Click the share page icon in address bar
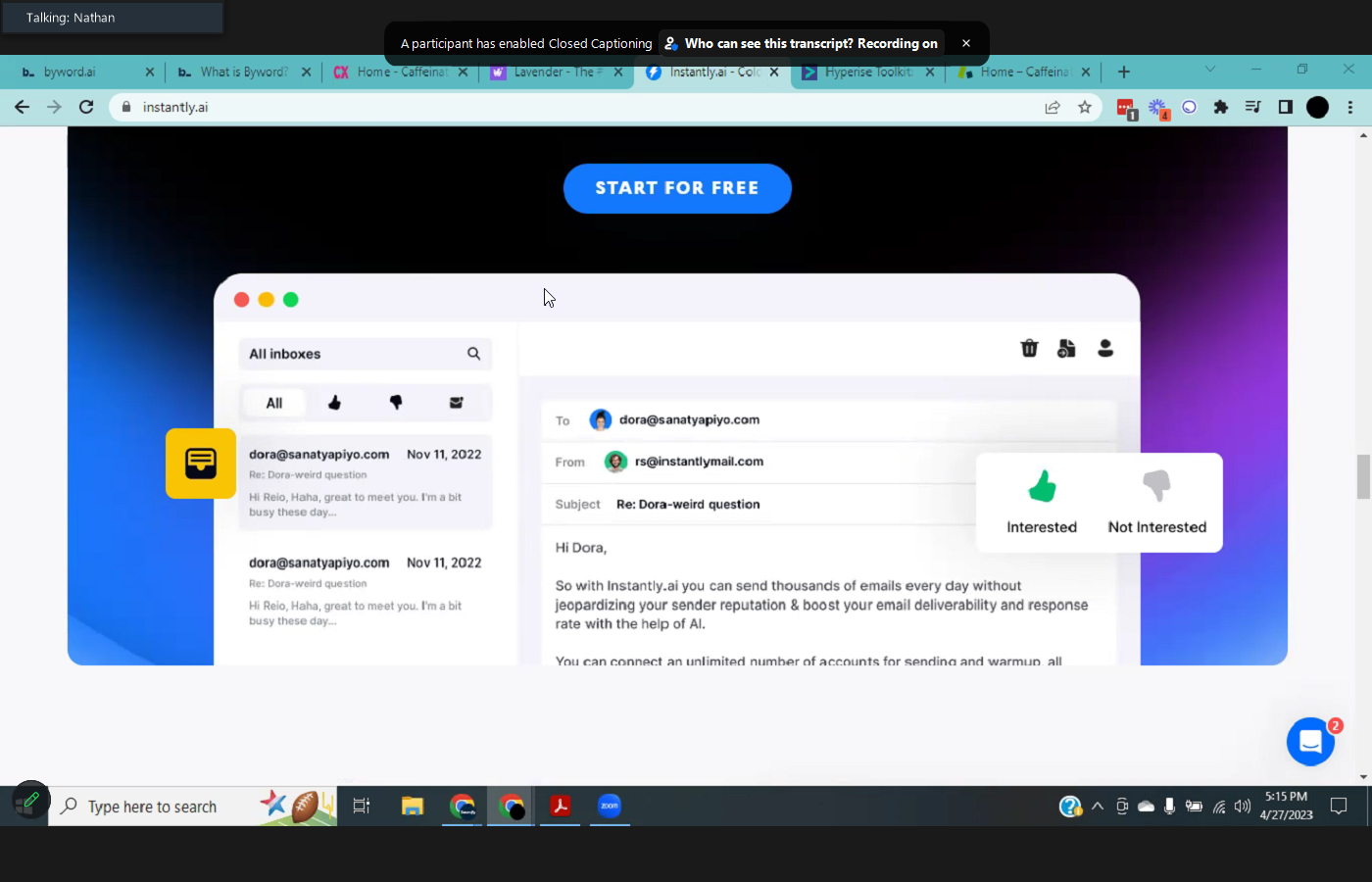Viewport: 1372px width, 882px height. [1053, 107]
